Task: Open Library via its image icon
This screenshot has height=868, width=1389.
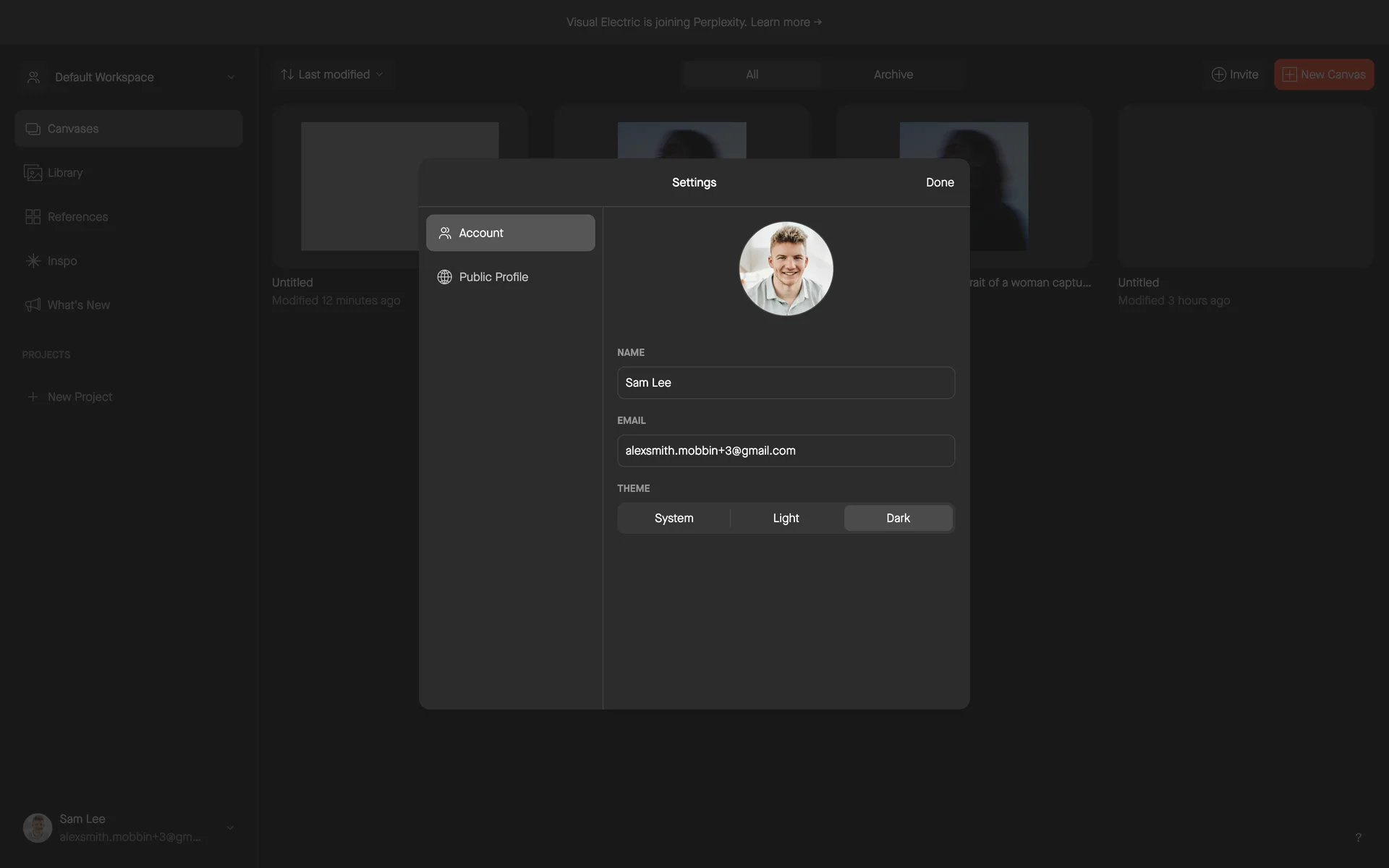Action: 33,173
